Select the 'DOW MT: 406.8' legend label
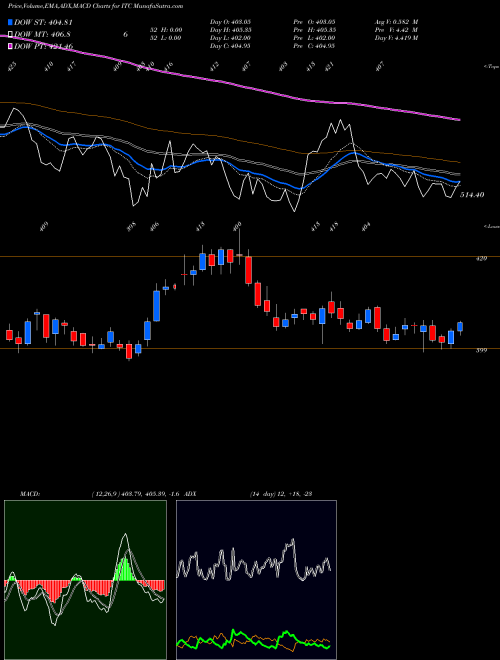This screenshot has height=660, width=500. [43, 34]
